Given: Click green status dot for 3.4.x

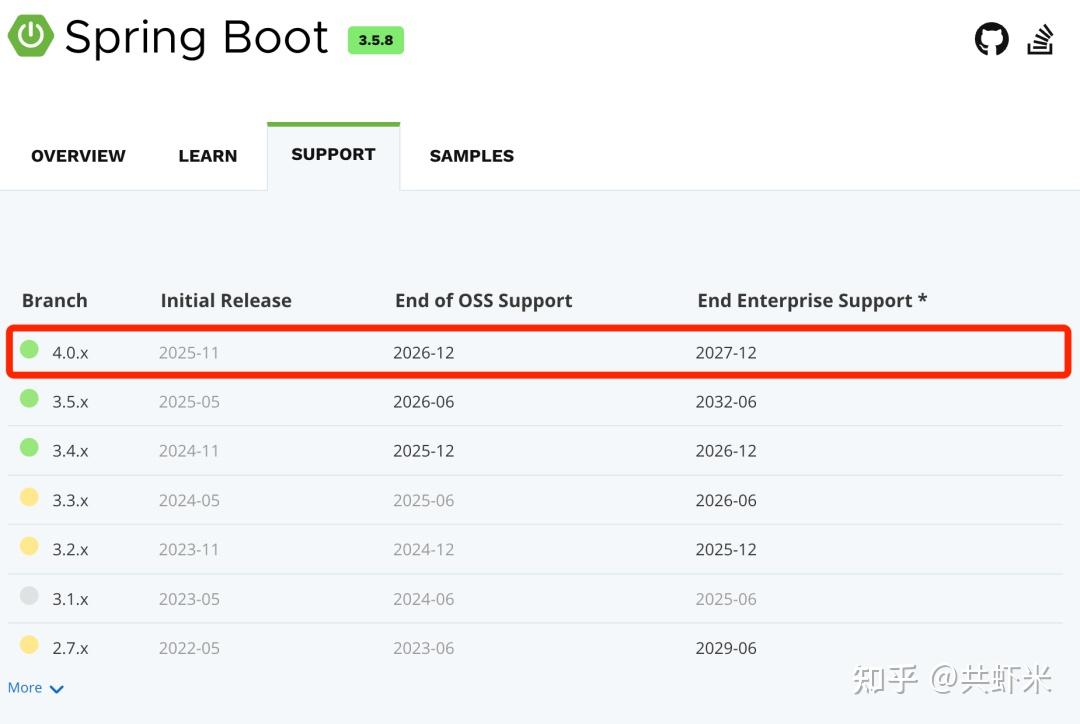Looking at the screenshot, I should click(29, 447).
